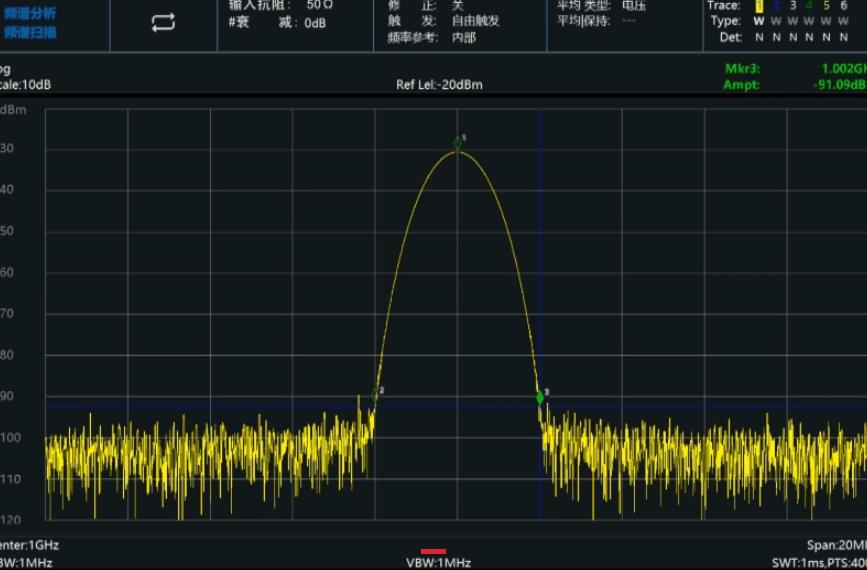
Task: Select Trace 5 number indicator
Action: [x=827, y=6]
